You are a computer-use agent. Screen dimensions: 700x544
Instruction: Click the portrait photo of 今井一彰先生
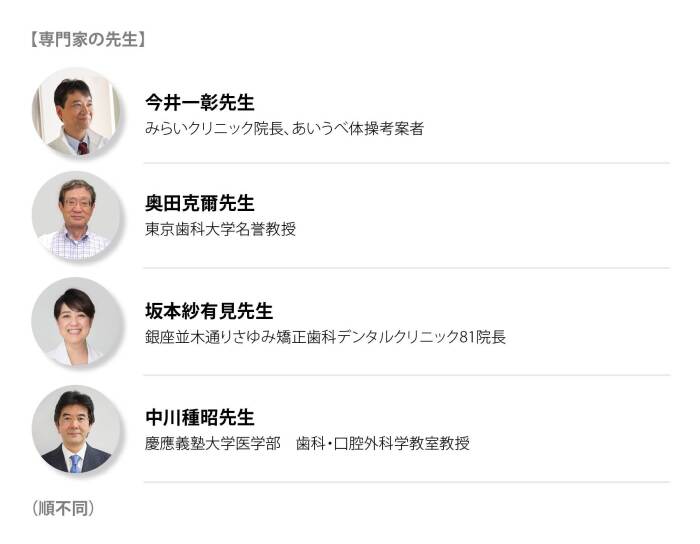coord(76,112)
